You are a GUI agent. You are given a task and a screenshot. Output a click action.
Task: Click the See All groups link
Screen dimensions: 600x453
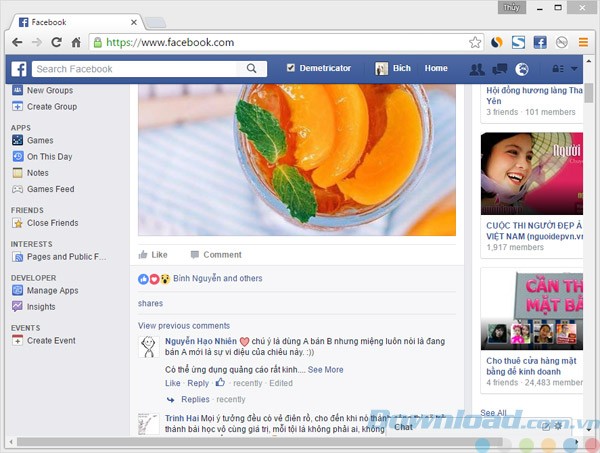(493, 413)
